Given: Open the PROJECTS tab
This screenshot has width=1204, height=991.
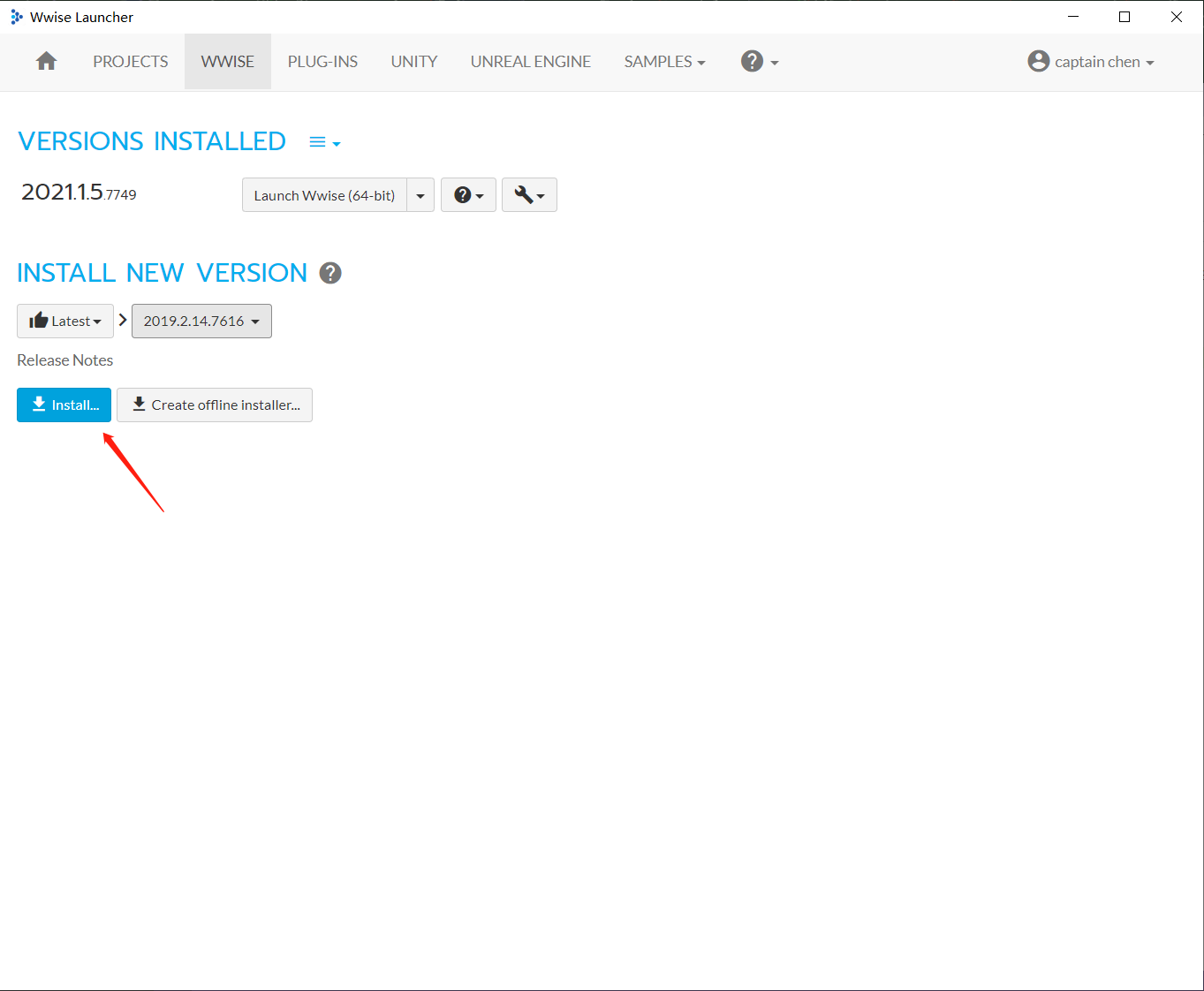Looking at the screenshot, I should click(x=131, y=61).
